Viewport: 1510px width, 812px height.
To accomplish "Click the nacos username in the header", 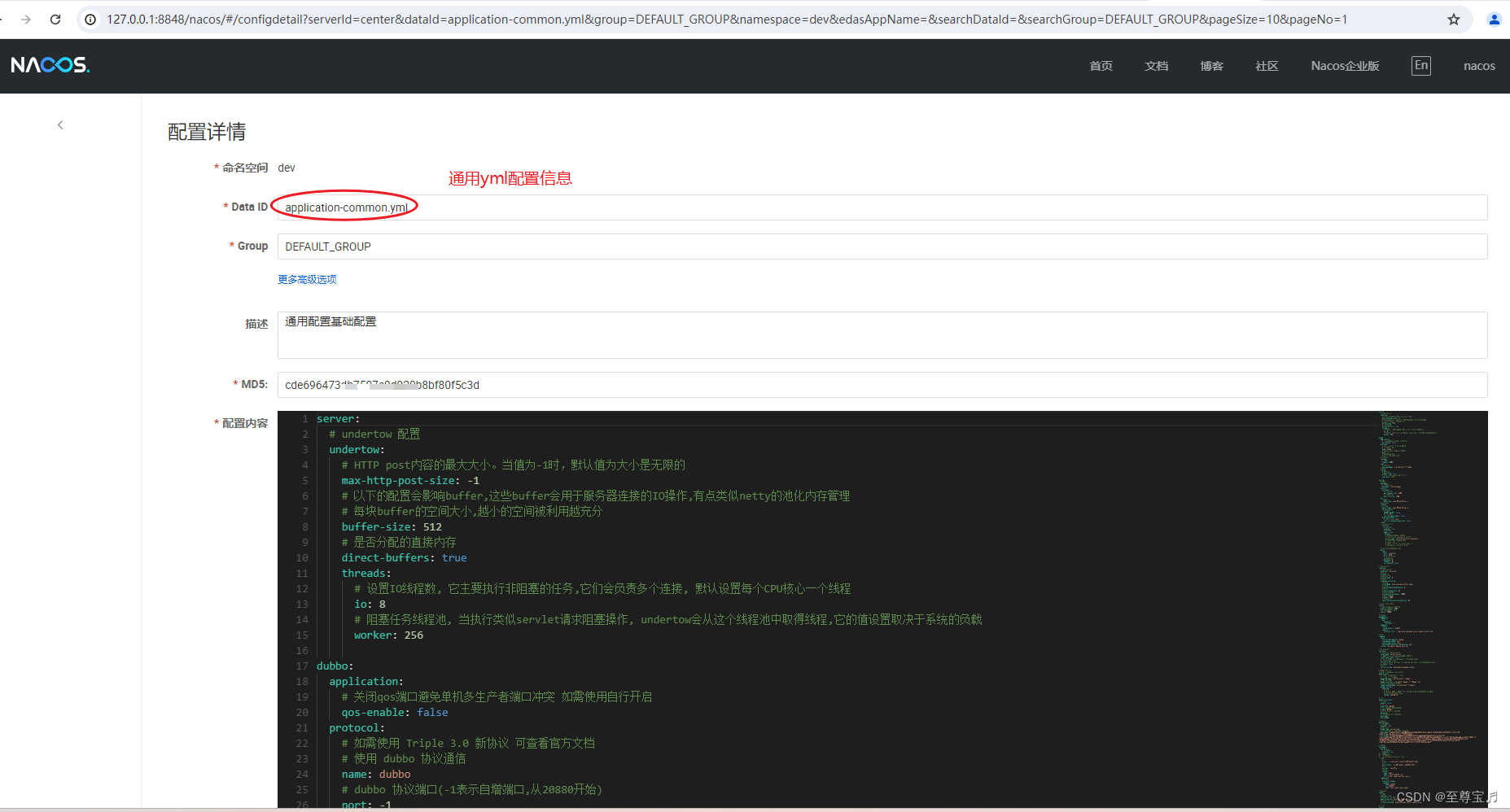I will 1479,65.
